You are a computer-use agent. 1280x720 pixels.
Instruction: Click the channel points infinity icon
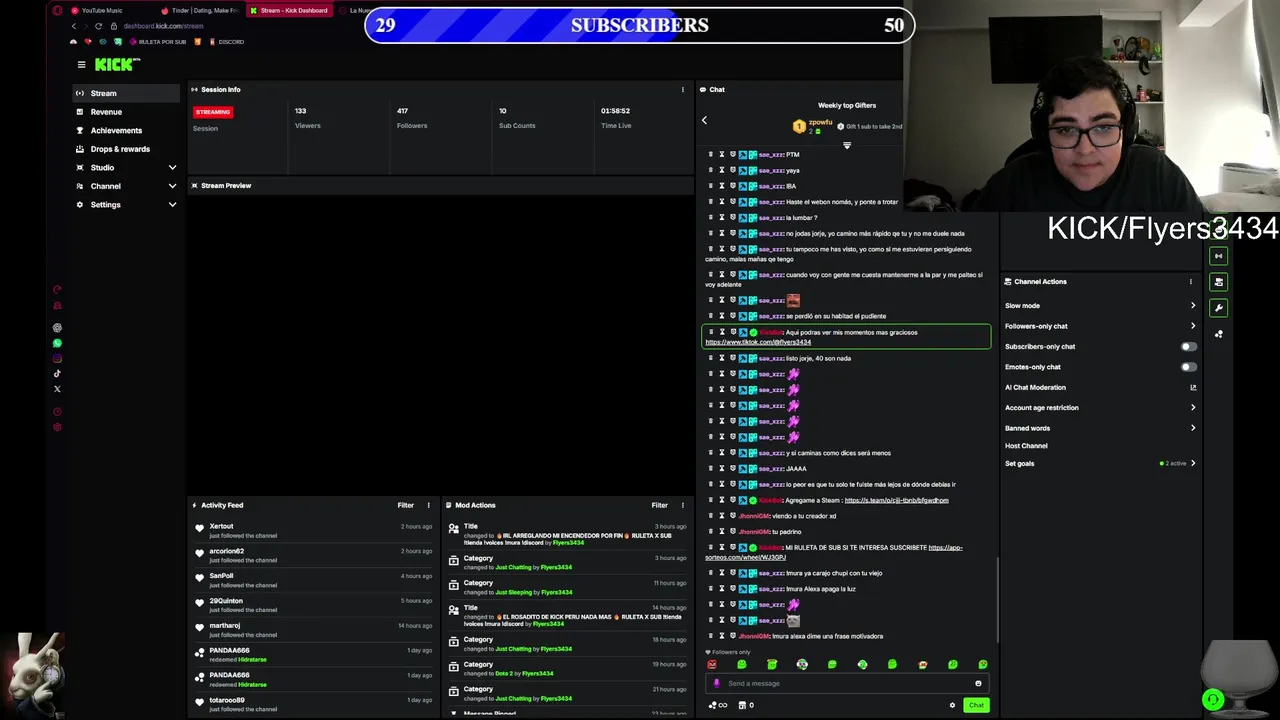[x=719, y=705]
